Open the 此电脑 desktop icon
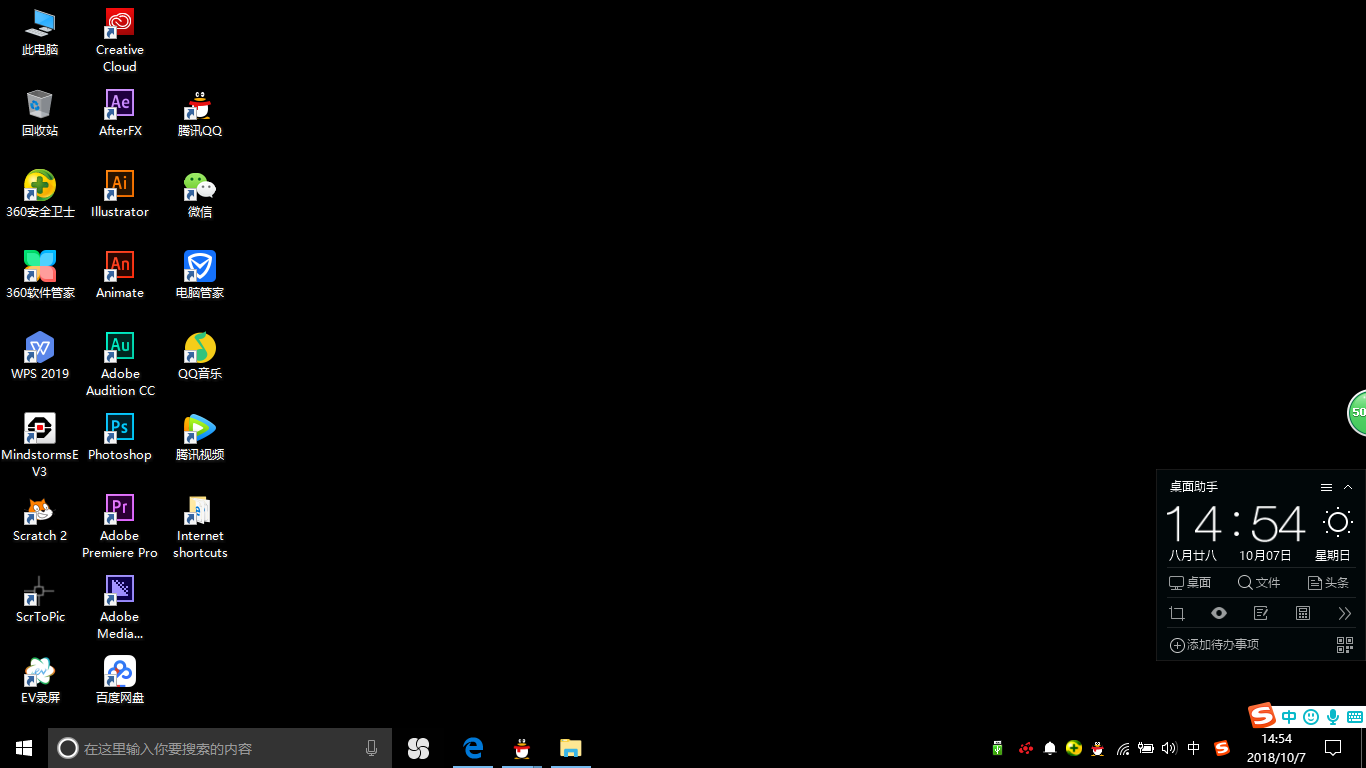This screenshot has height=768, width=1366. click(x=40, y=33)
